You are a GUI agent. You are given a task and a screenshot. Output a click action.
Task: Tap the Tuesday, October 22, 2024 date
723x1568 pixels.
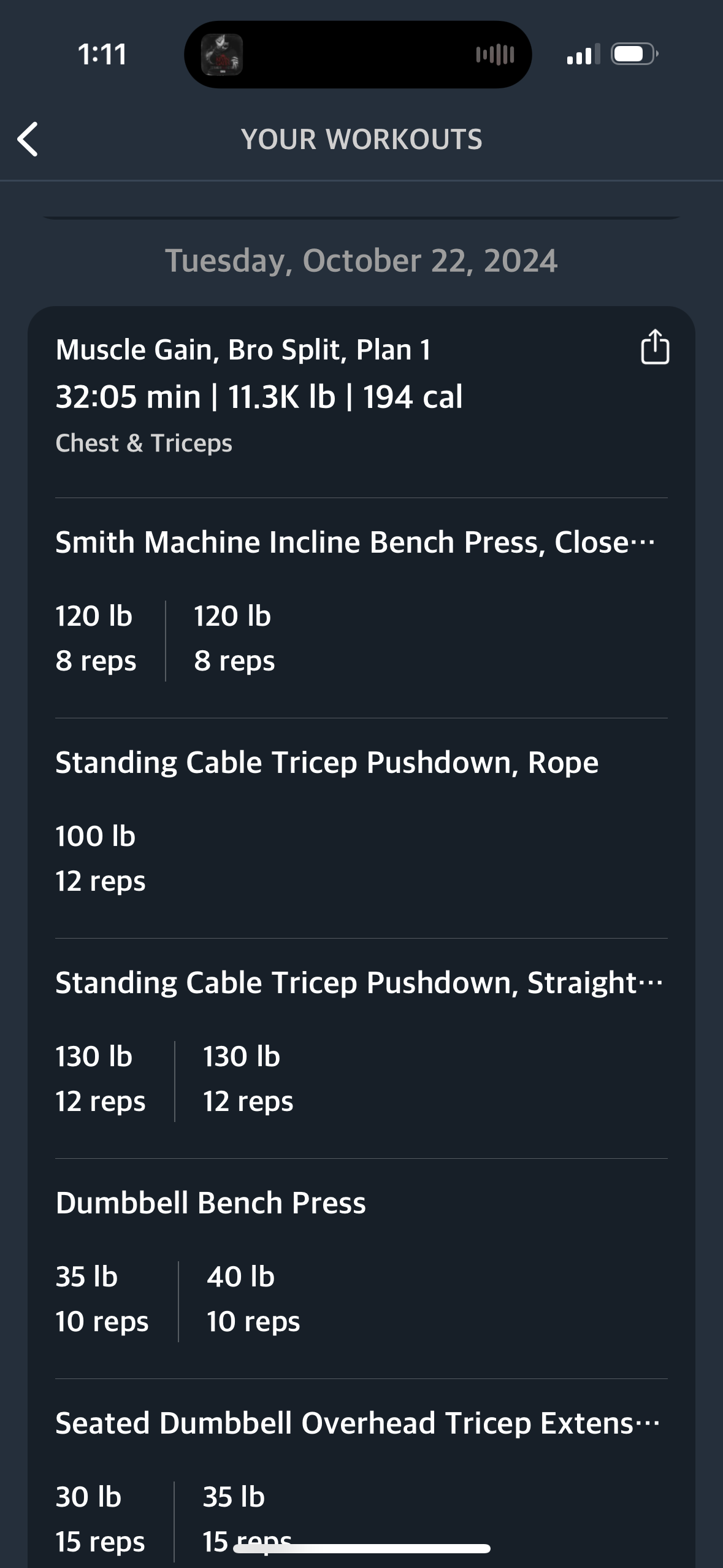[x=361, y=261]
